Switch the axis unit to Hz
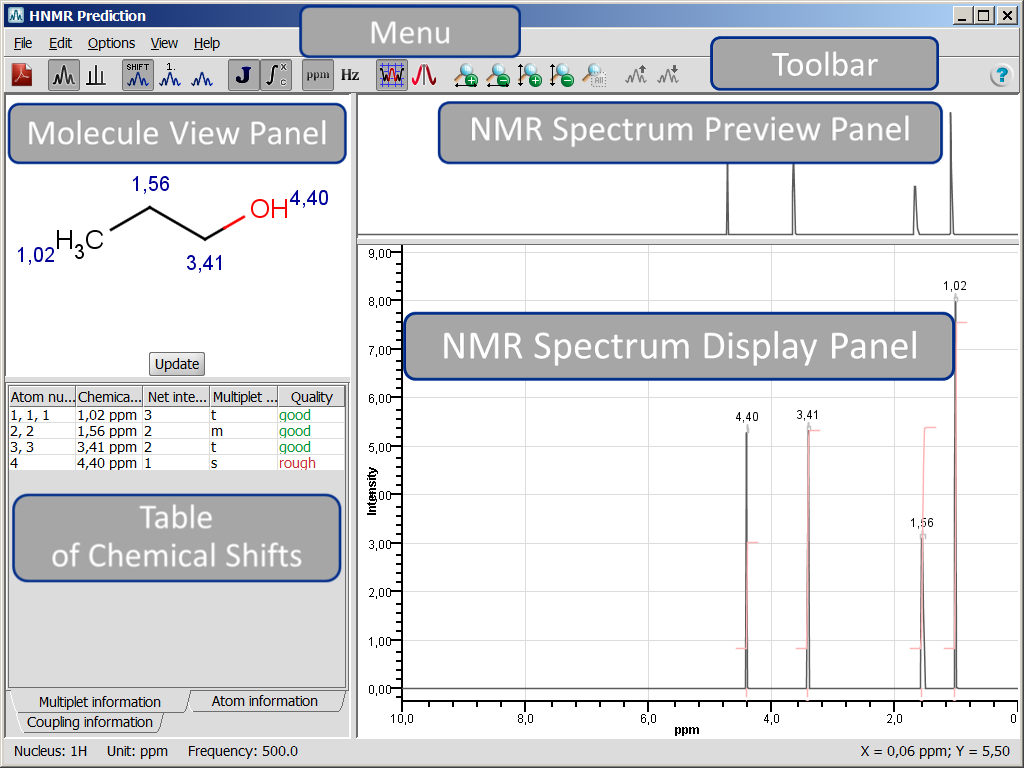The height and width of the screenshot is (768, 1024). 350,75
